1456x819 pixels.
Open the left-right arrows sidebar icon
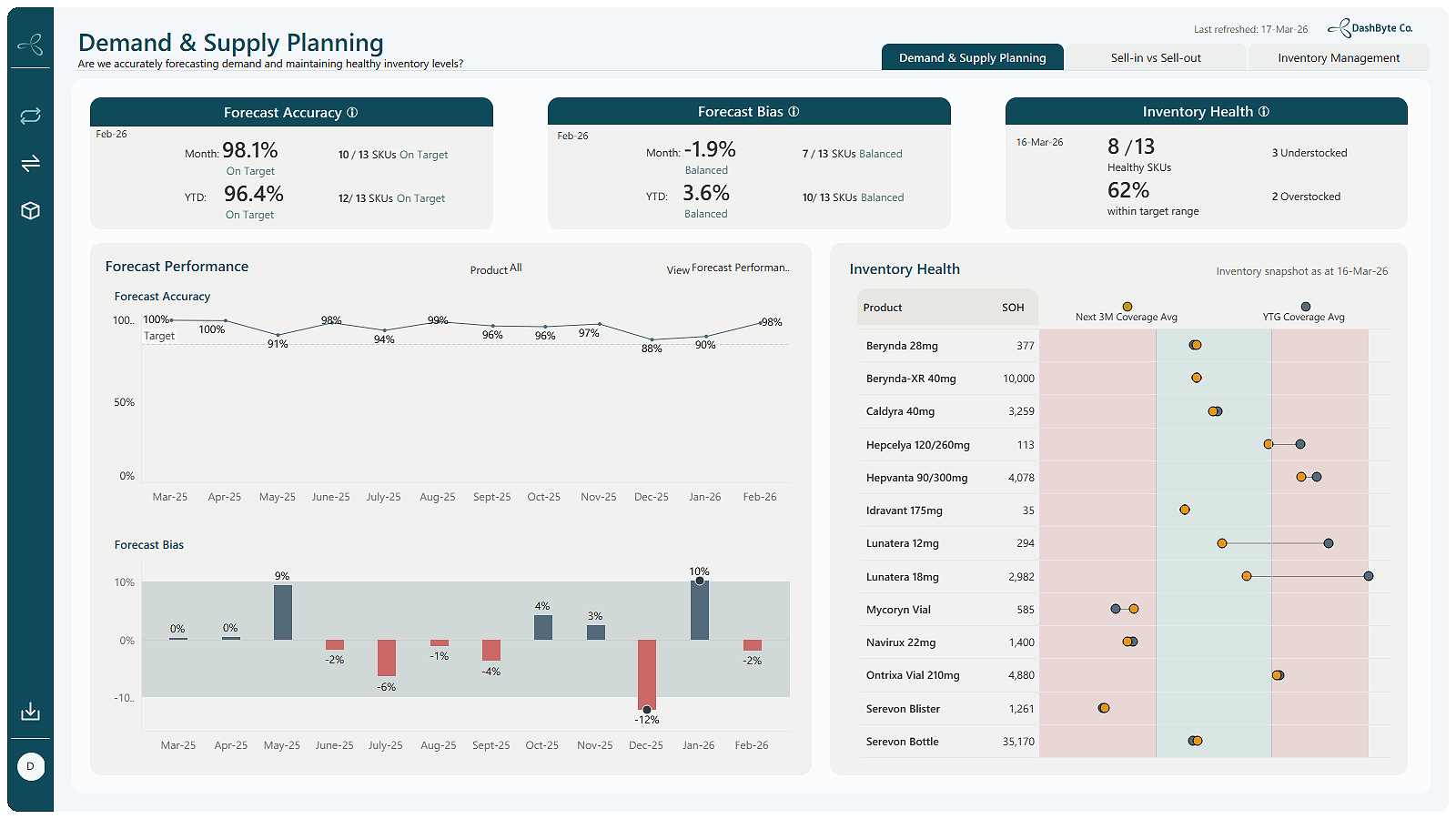(x=30, y=163)
